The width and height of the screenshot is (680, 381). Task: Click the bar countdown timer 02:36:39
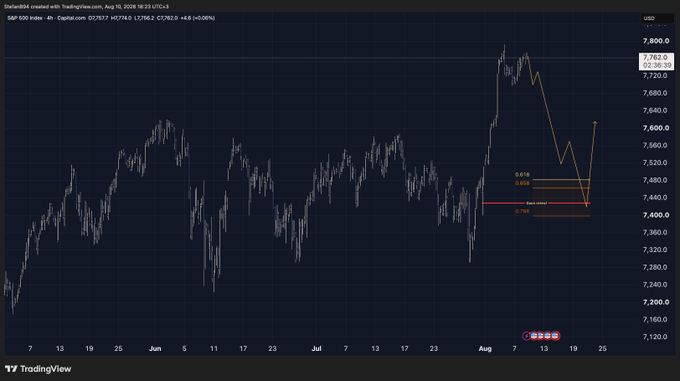pyautogui.click(x=657, y=65)
